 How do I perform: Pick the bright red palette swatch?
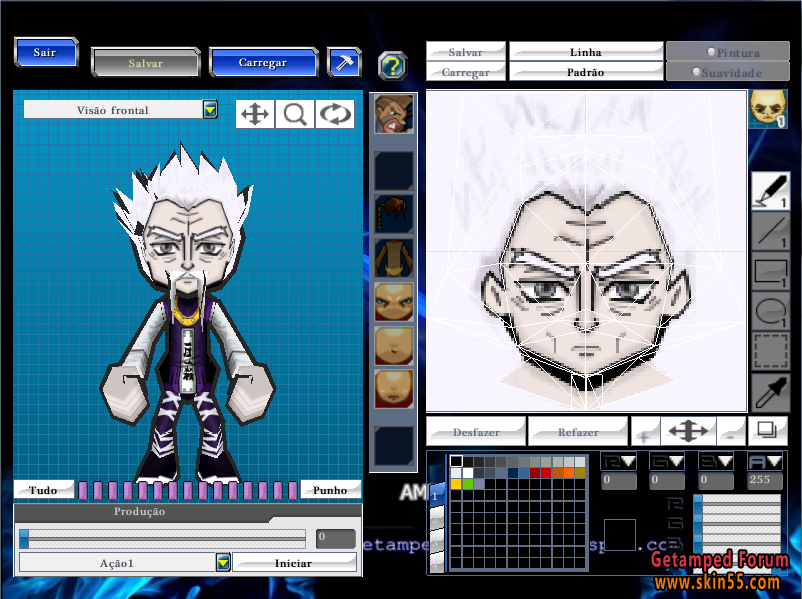tap(546, 473)
